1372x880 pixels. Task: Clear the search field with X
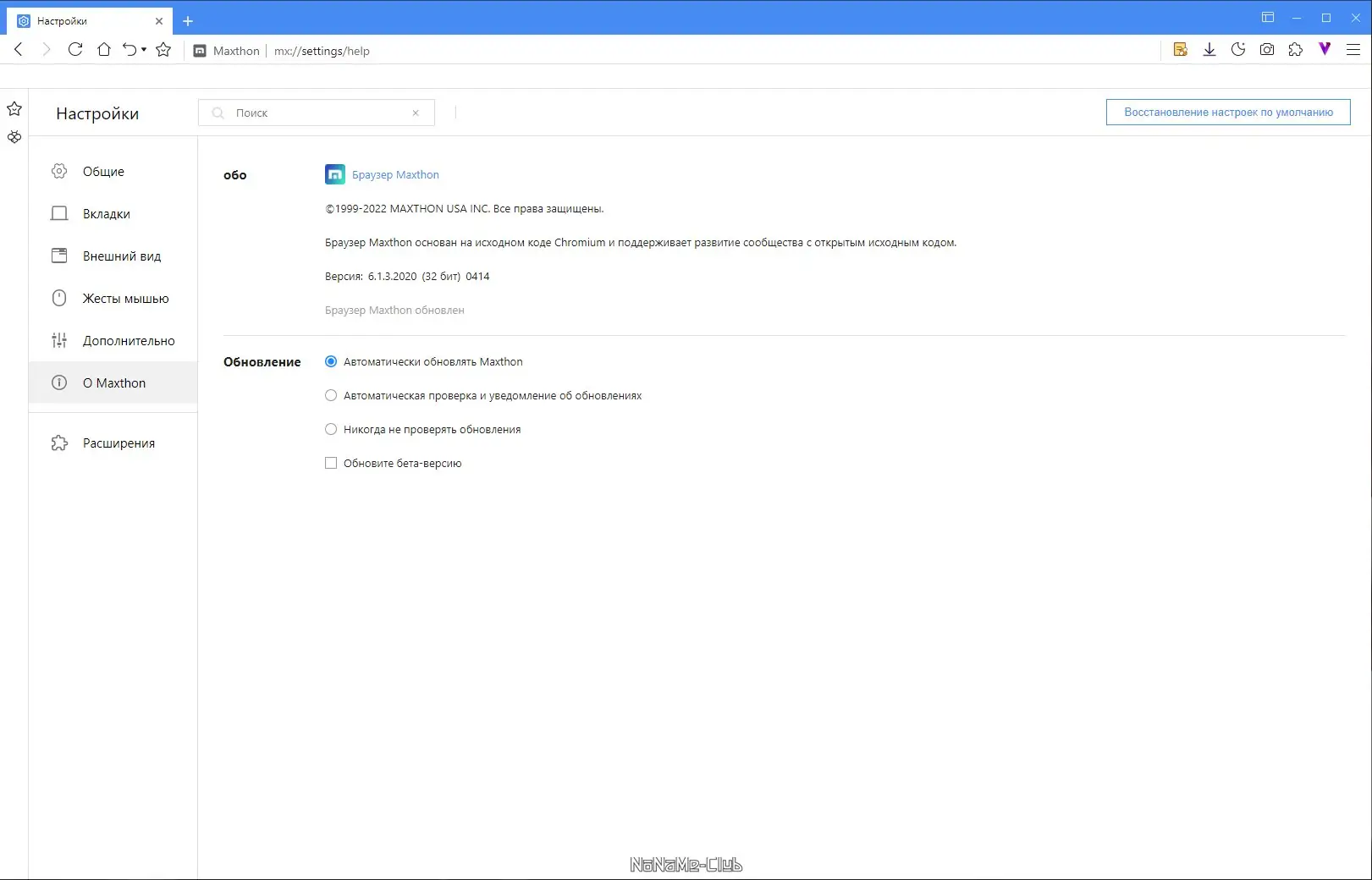pos(416,113)
